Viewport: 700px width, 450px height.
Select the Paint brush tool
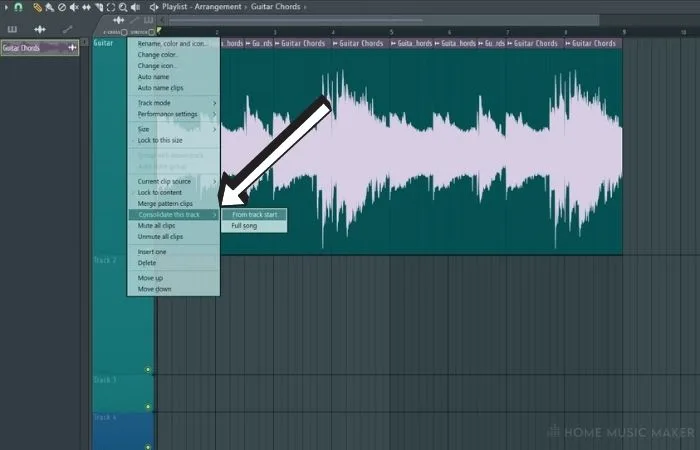coord(50,7)
